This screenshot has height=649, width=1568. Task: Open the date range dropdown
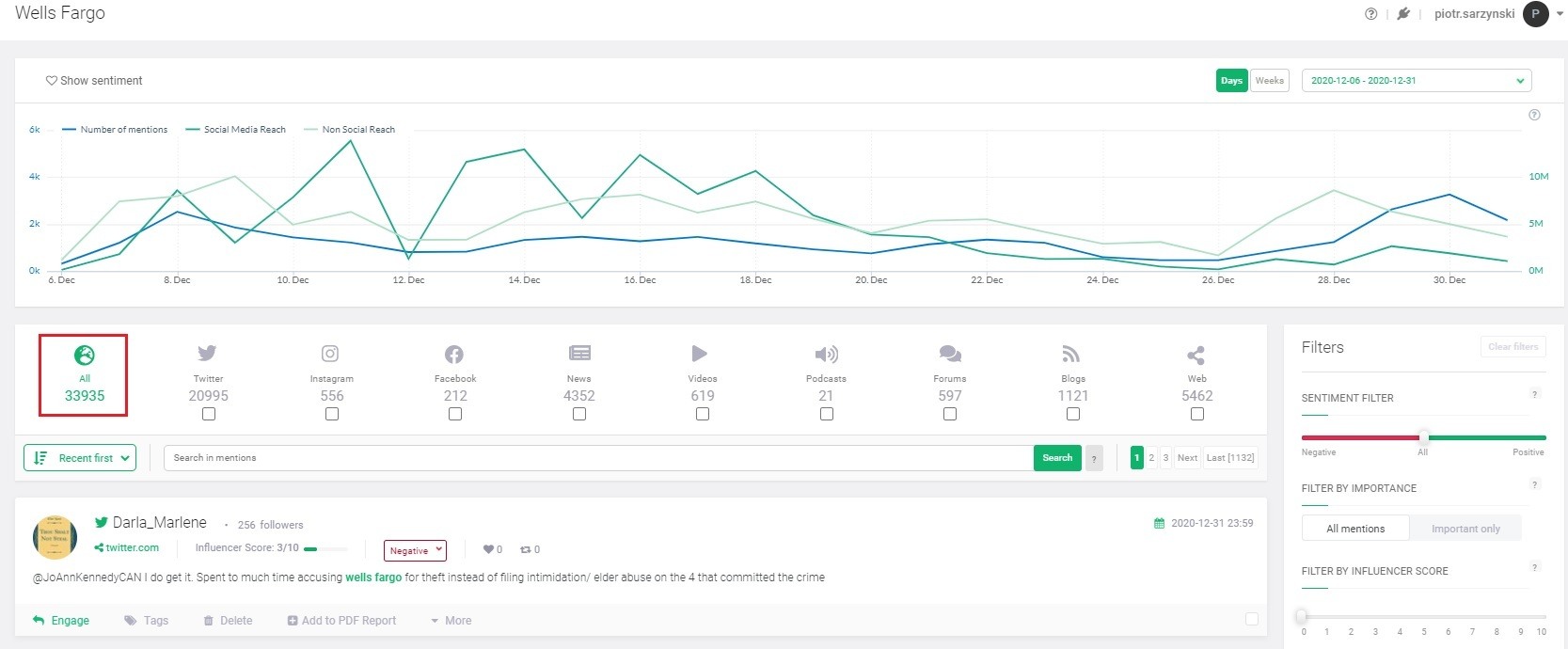(1417, 81)
